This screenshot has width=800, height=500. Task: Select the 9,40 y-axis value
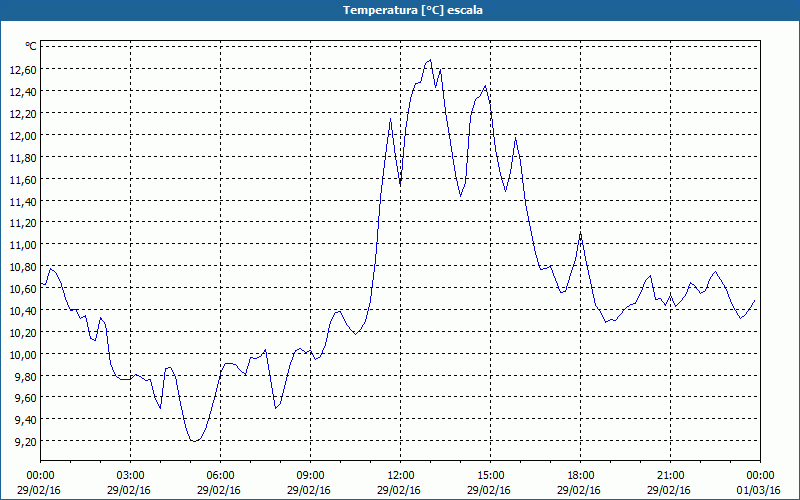(26, 420)
